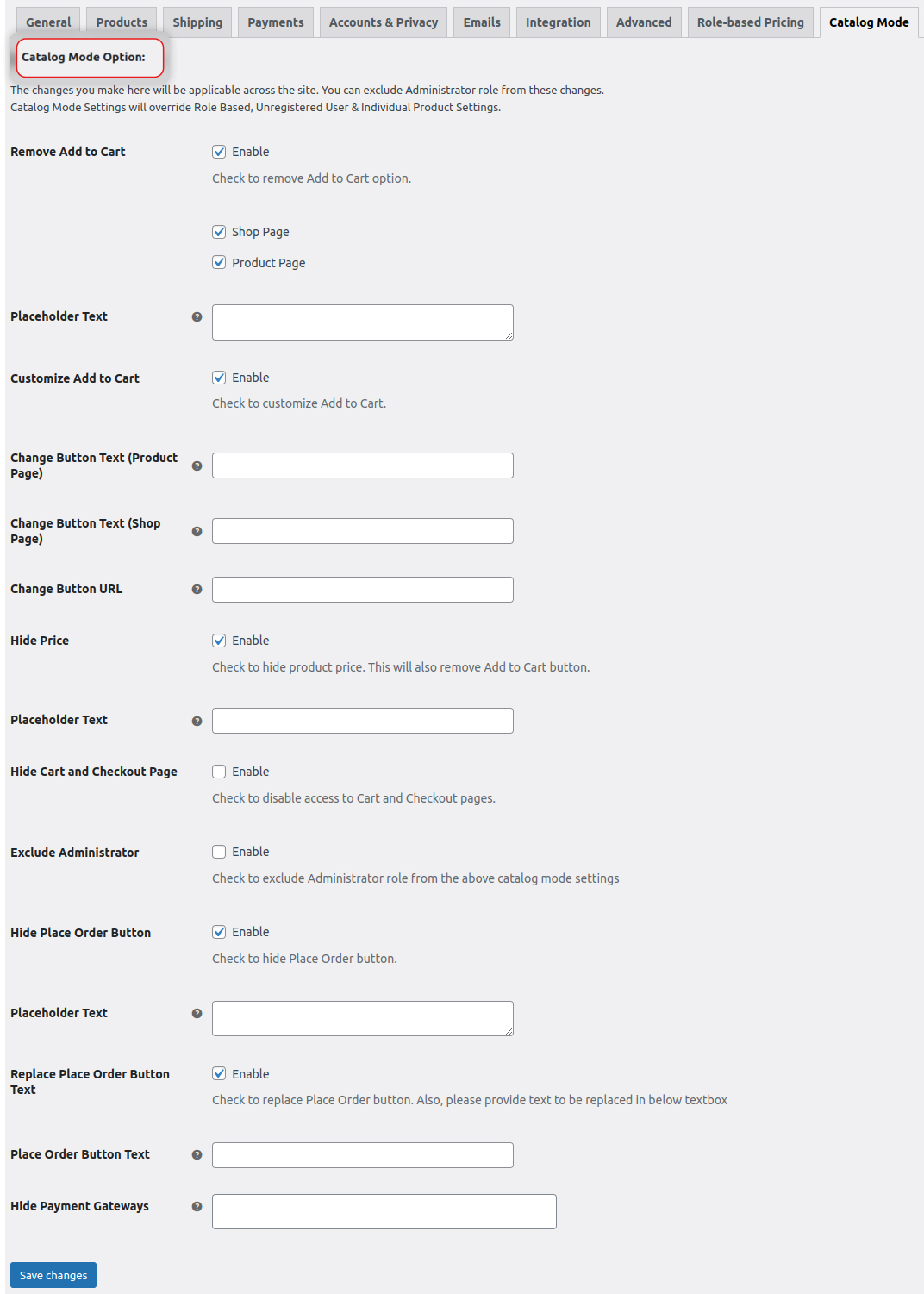Click help icon next to Hide Price placeholder text
Viewport: 924px width, 1294px height.
(x=197, y=720)
